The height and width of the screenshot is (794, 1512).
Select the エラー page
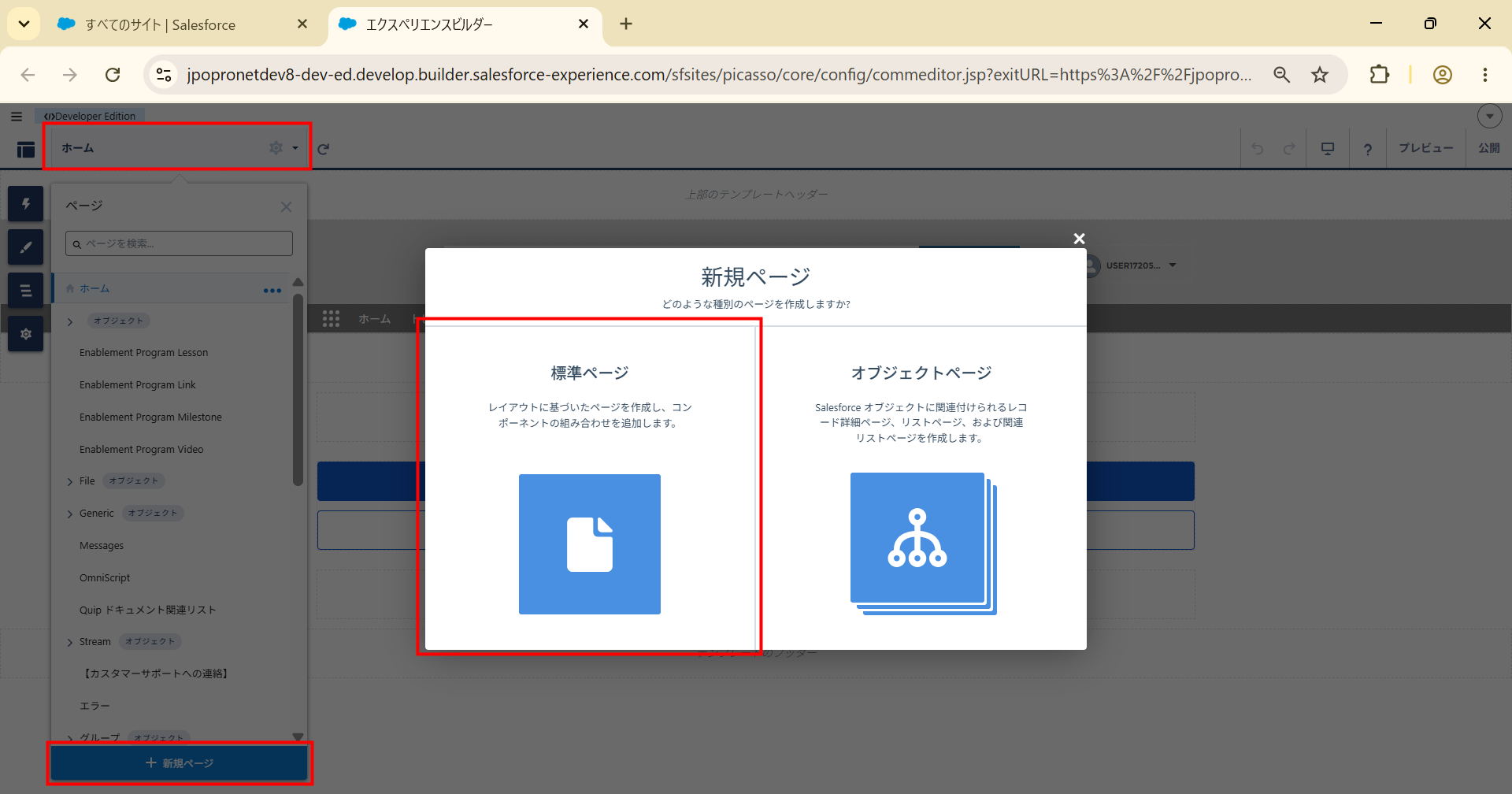pyautogui.click(x=94, y=707)
